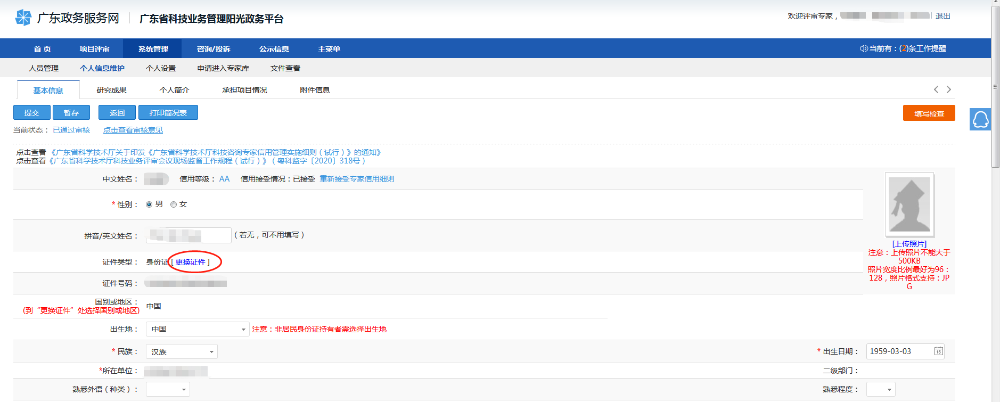
Task: Open the 主菜单 menu item
Action: tap(329, 48)
